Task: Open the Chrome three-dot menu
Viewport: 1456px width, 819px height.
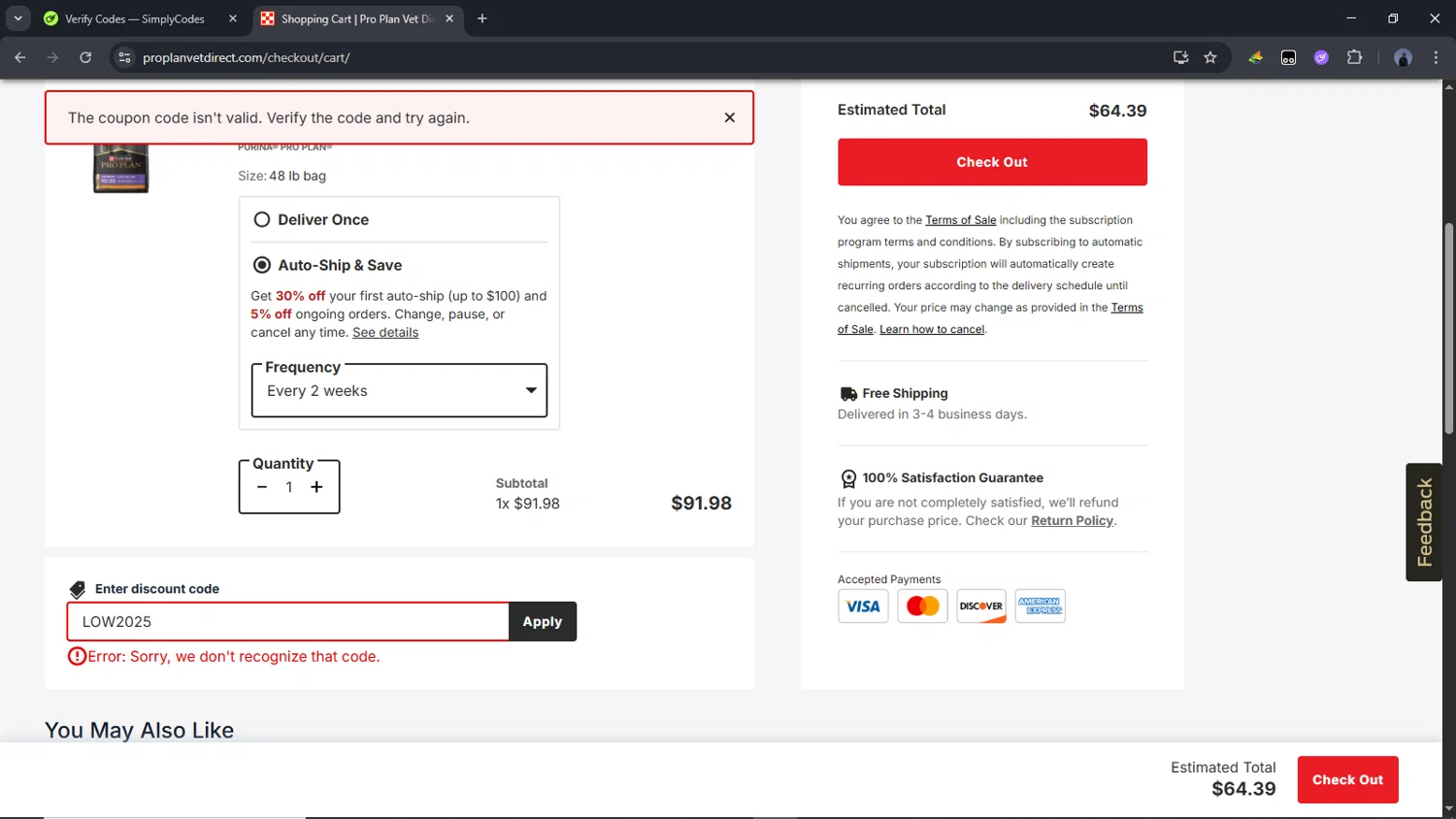Action: point(1436,57)
